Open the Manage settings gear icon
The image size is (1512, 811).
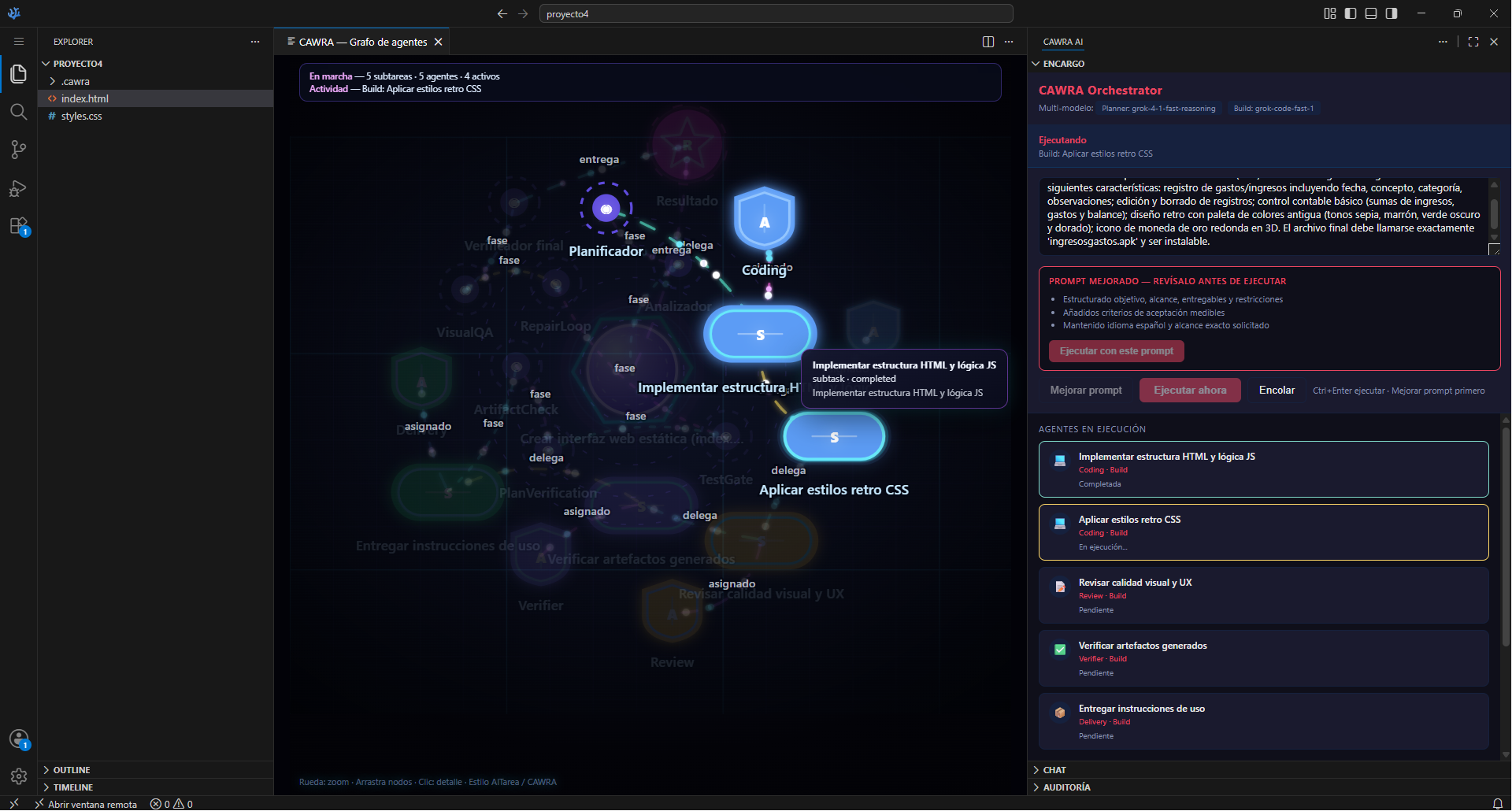18,776
